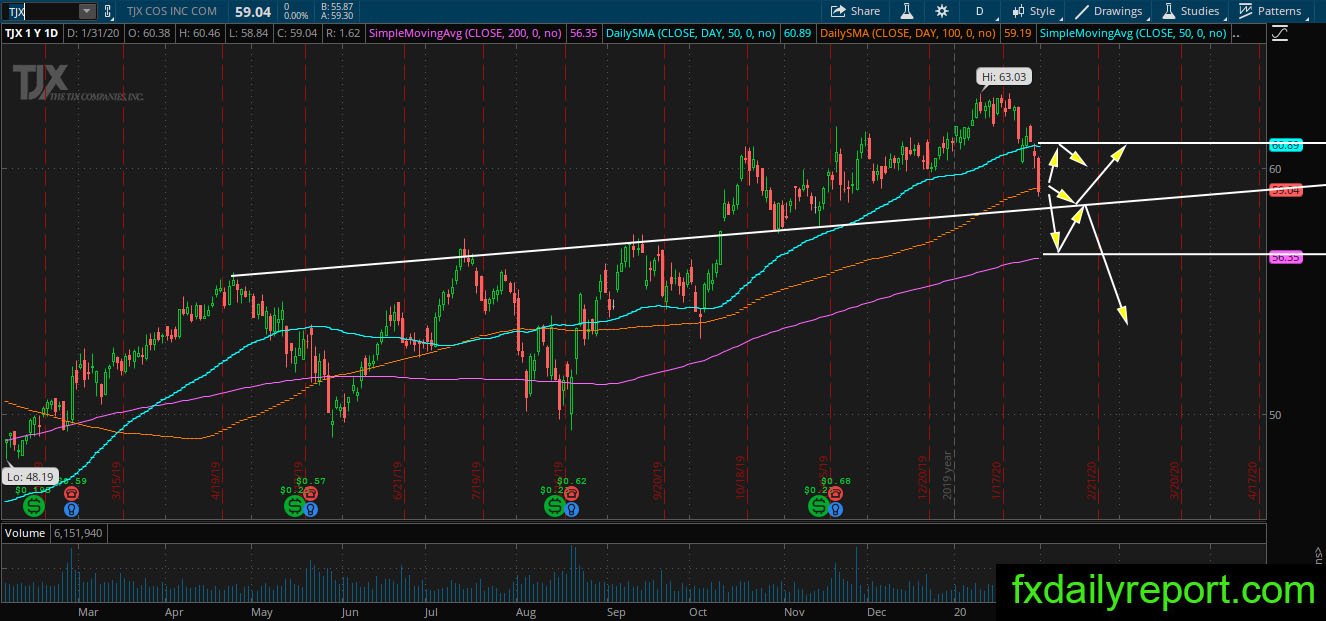Viewport: 1326px width, 621px height.
Task: Click red earnings phone icon showing $0.57
Action: click(x=310, y=494)
